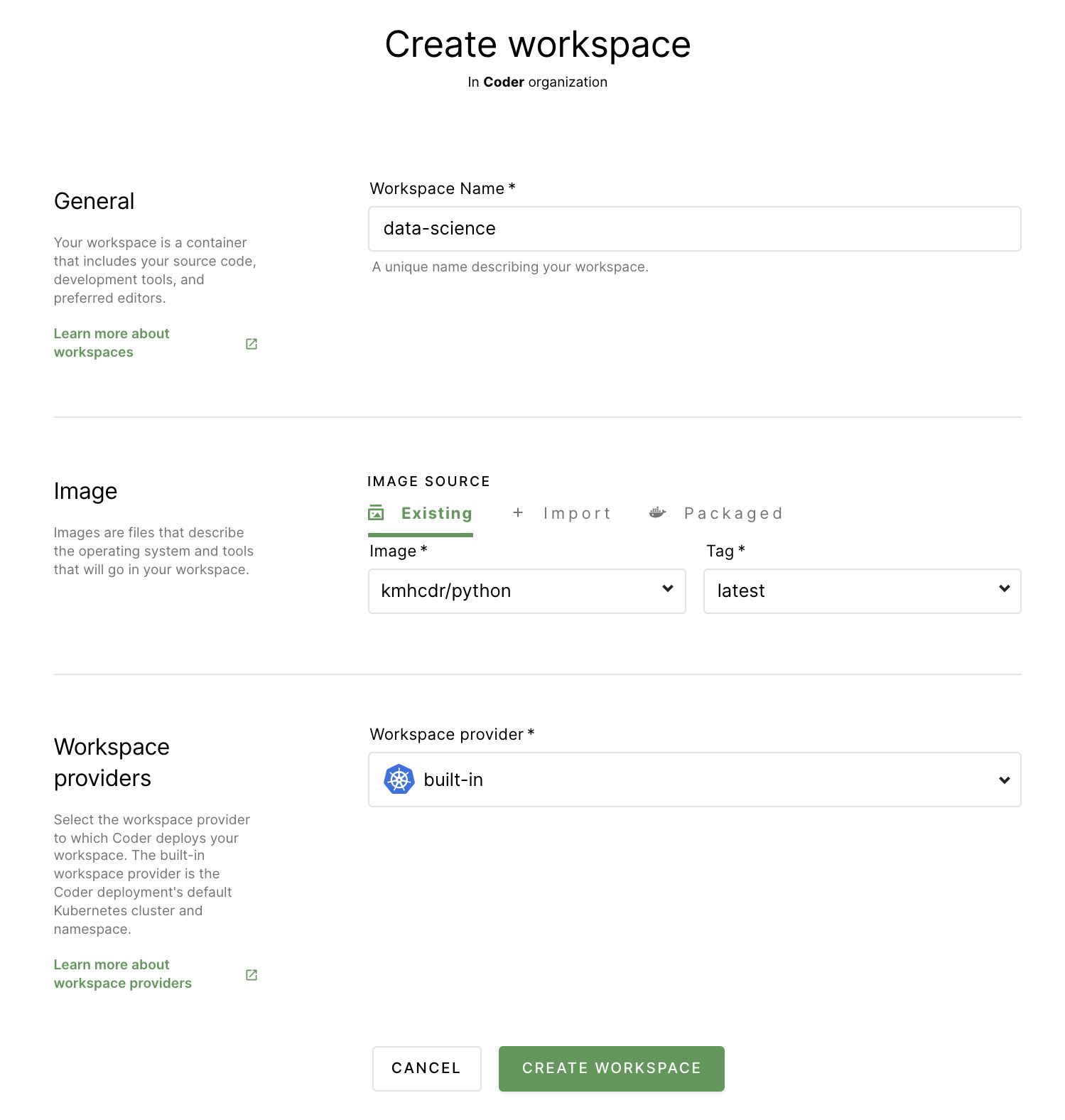Click the 'Tag *' field label
Screen dimensions: 1065x1120
pos(725,551)
